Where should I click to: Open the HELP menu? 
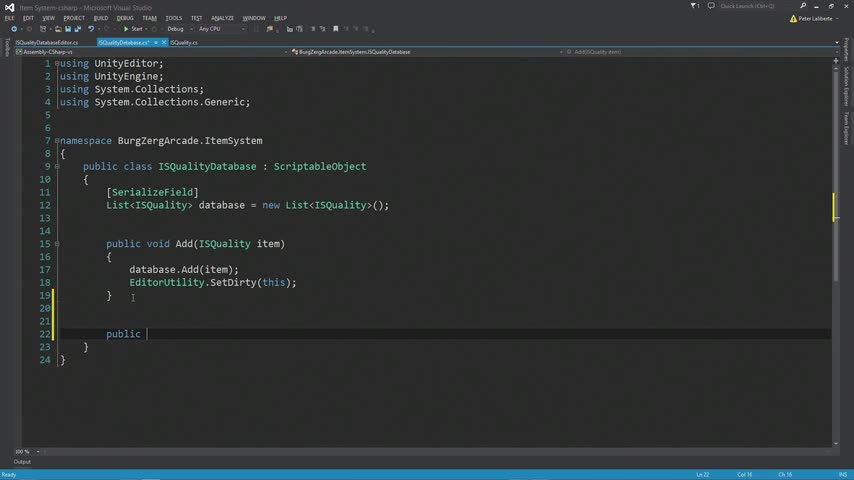[280, 18]
